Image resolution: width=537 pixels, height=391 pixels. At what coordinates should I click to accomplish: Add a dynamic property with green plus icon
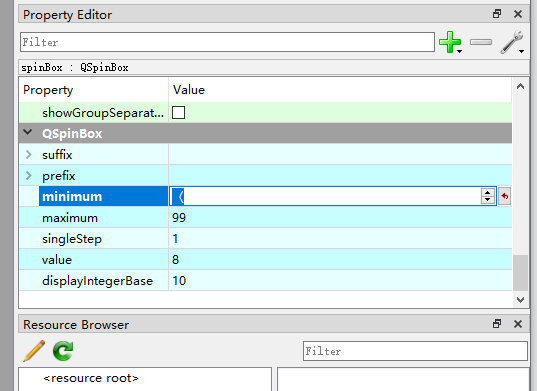coord(450,42)
